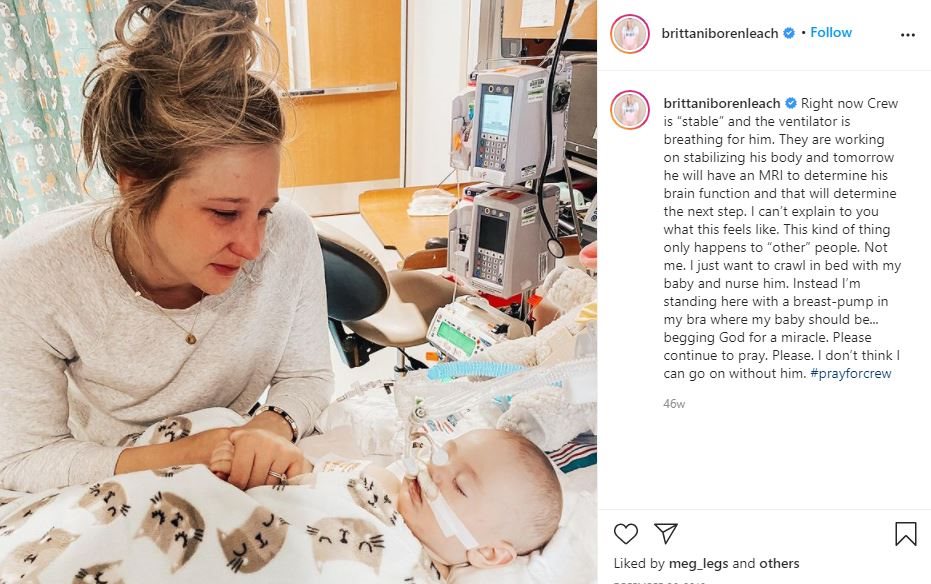
Task: Like the post with heart icon
Action: (625, 534)
